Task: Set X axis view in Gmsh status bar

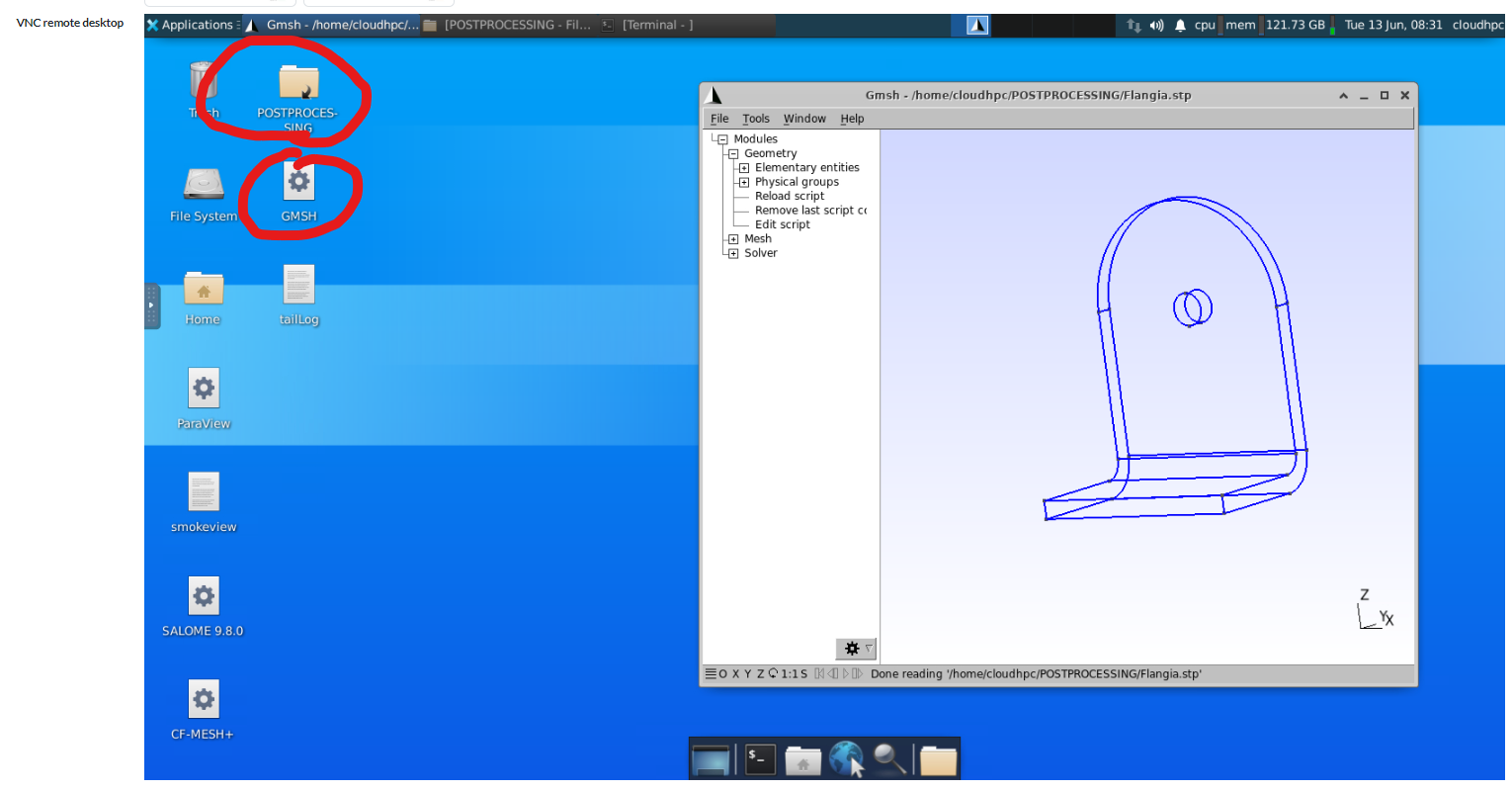Action: tap(734, 674)
